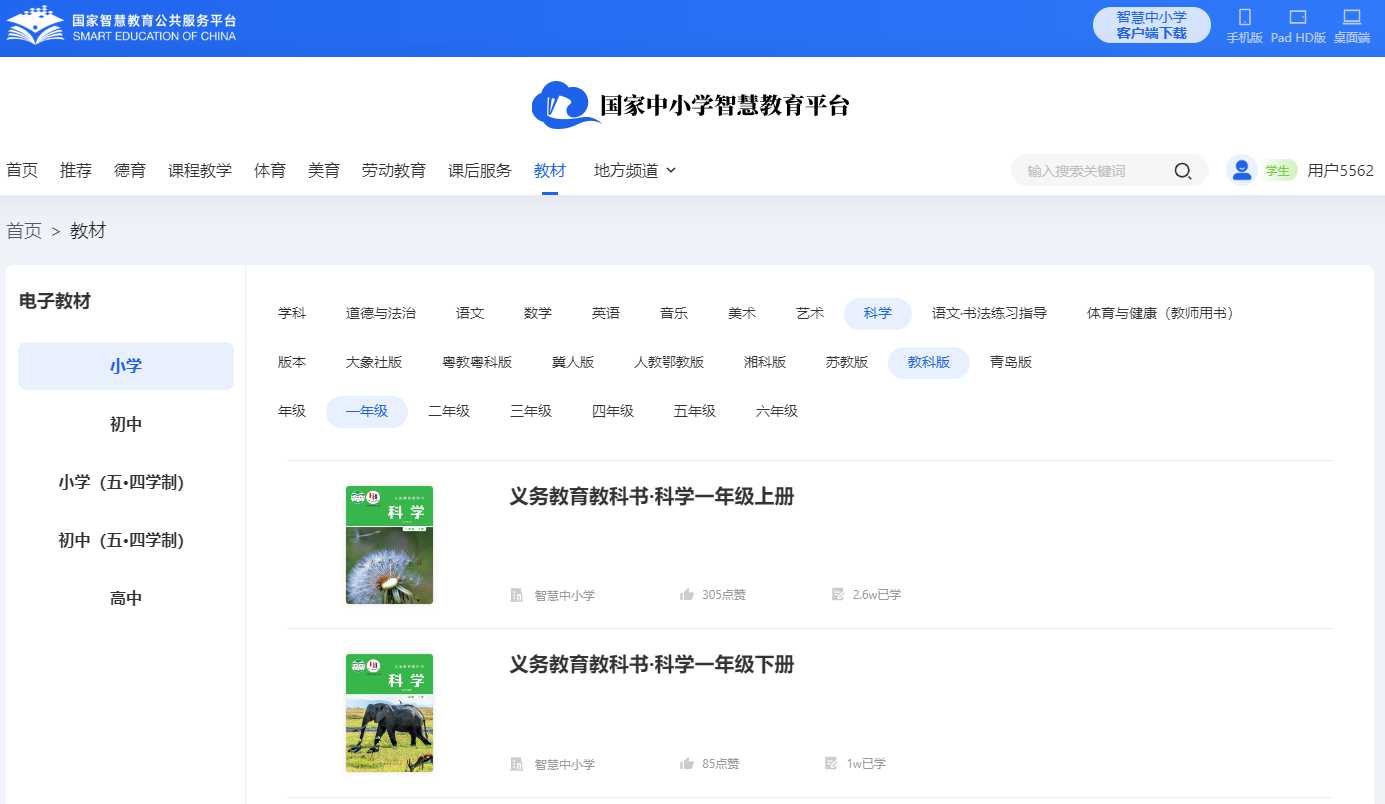This screenshot has height=804, width=1385.
Task: Filter subject by 美术
Action: 742,313
